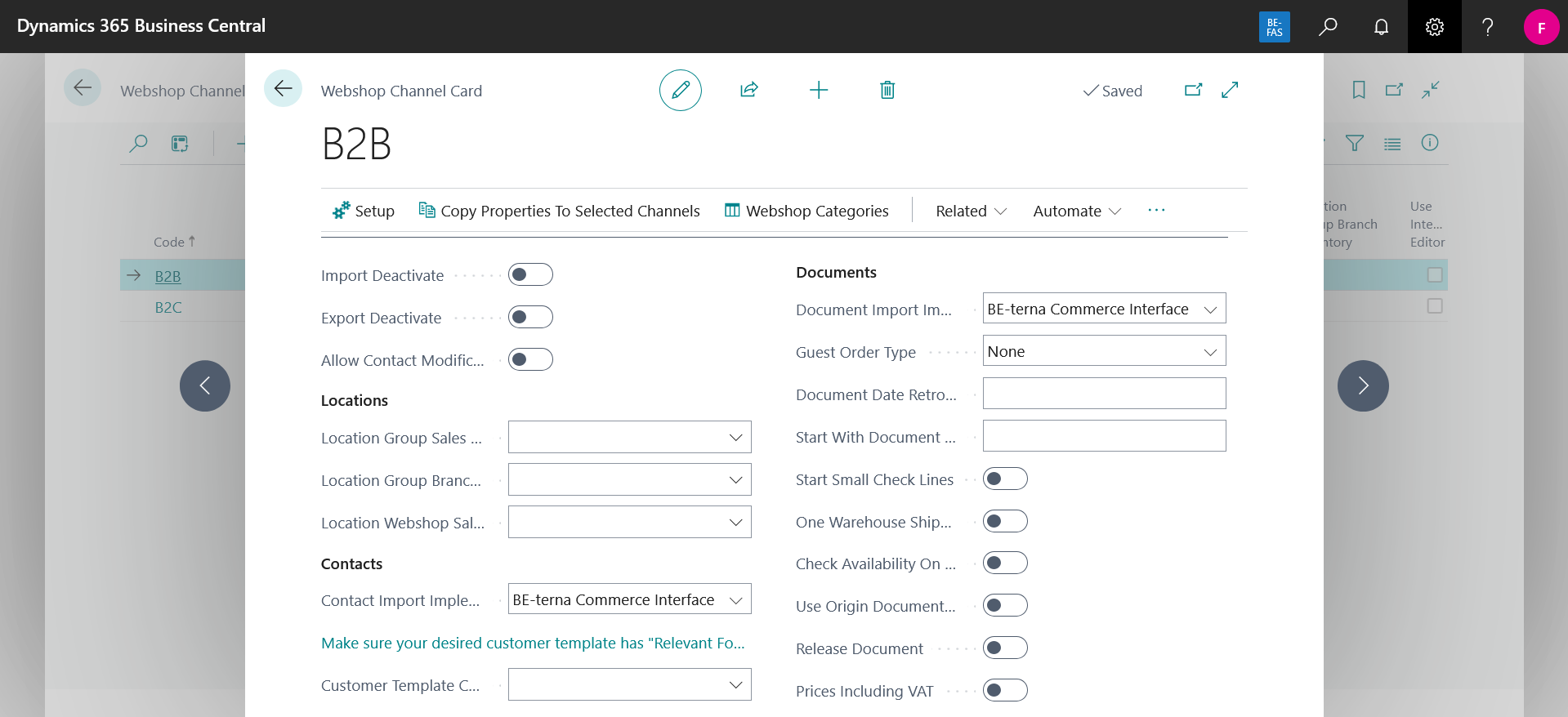Show list view options icon
Image resolution: width=1568 pixels, height=717 pixels.
[1392, 144]
